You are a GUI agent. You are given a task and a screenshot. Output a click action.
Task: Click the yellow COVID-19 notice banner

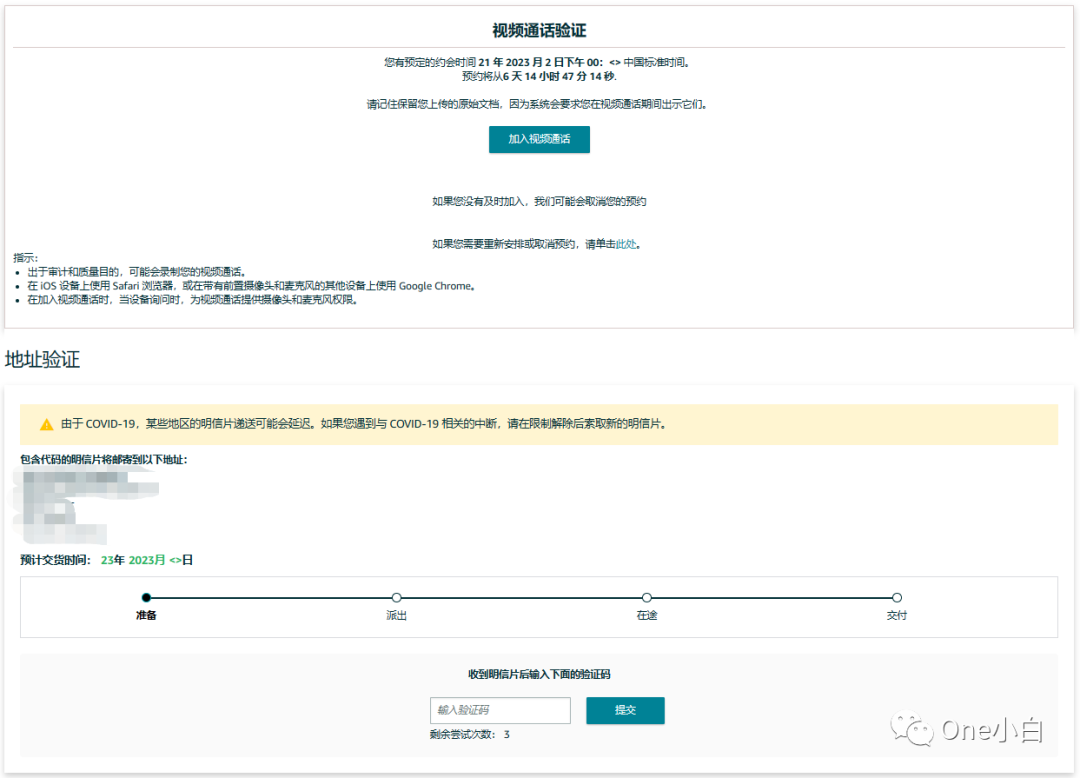coord(538,424)
